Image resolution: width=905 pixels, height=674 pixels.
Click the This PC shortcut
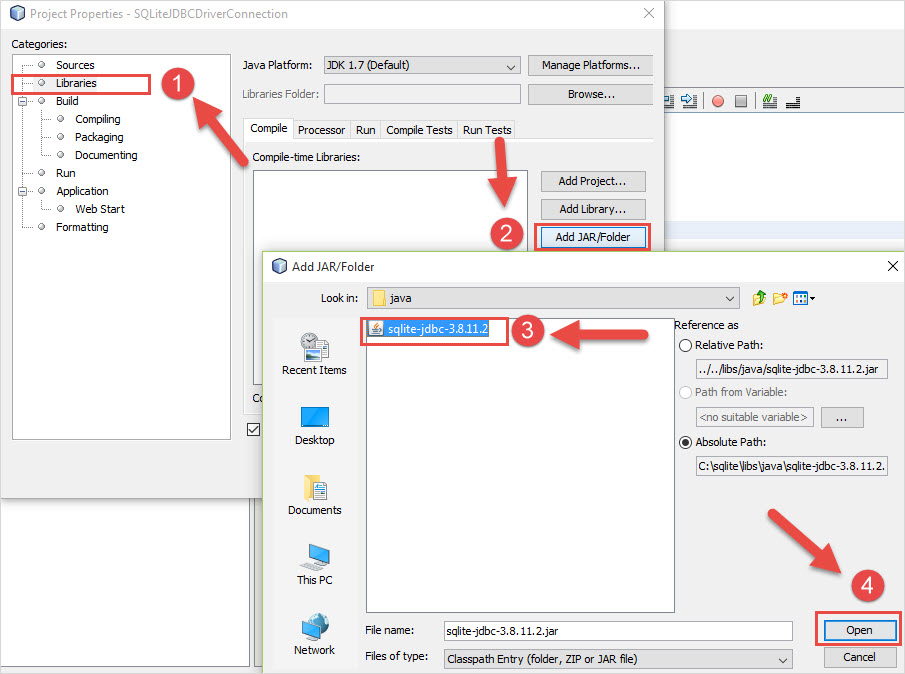point(315,564)
